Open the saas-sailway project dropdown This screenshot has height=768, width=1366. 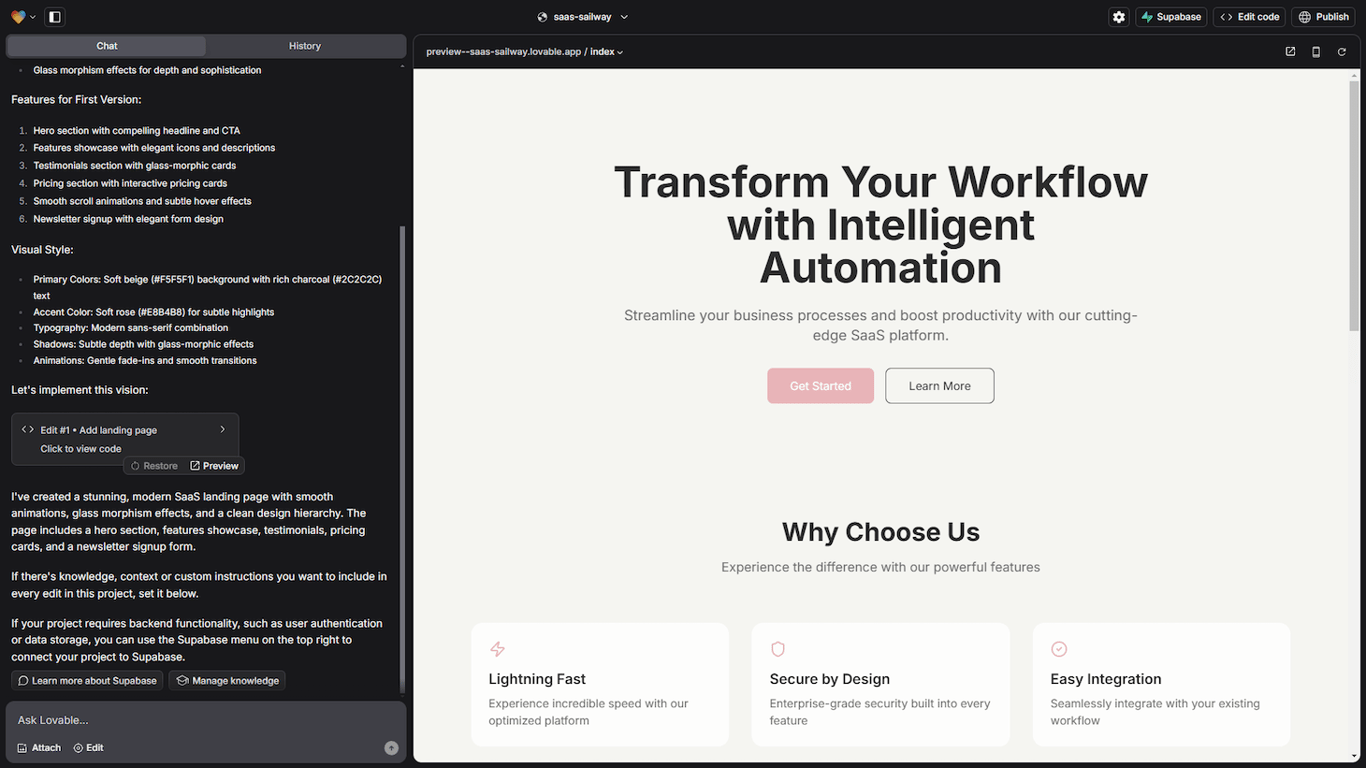click(583, 17)
